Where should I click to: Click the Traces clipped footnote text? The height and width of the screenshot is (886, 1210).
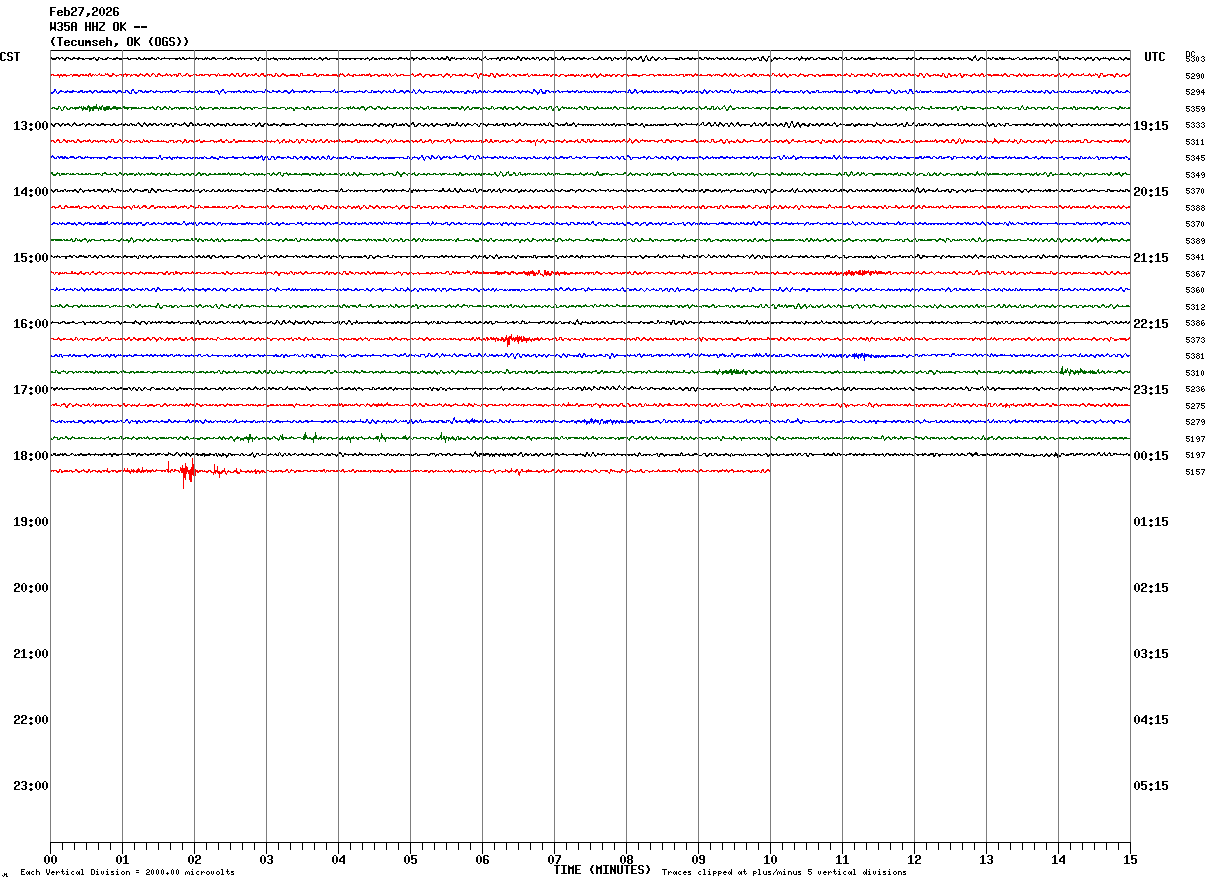[784, 873]
